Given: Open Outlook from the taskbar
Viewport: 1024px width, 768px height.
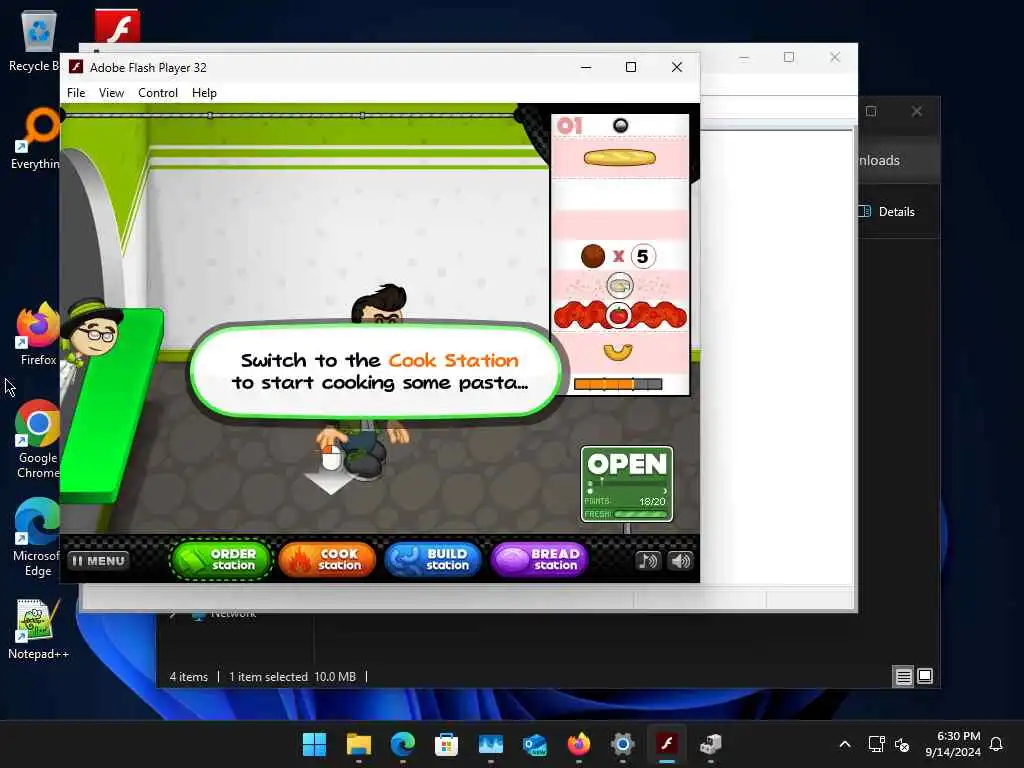Looking at the screenshot, I should pyautogui.click(x=535, y=744).
